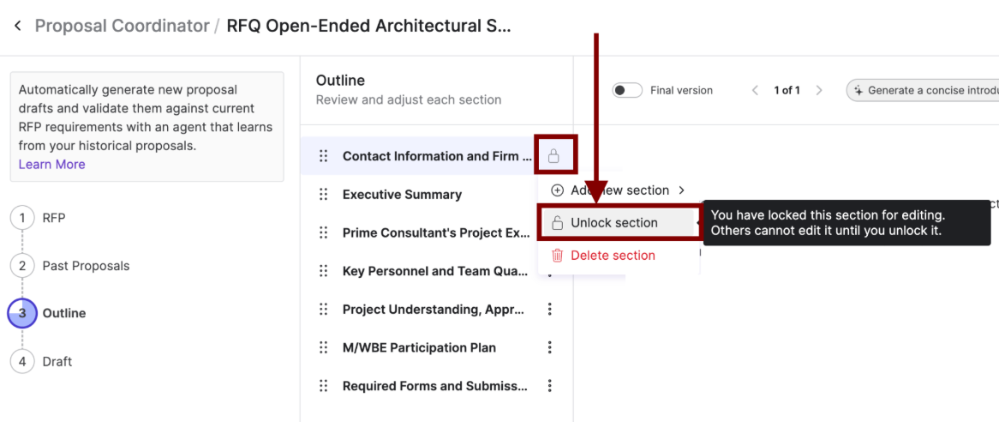The image size is (999, 422).
Task: Open the Learn More link
Action: coord(52,164)
